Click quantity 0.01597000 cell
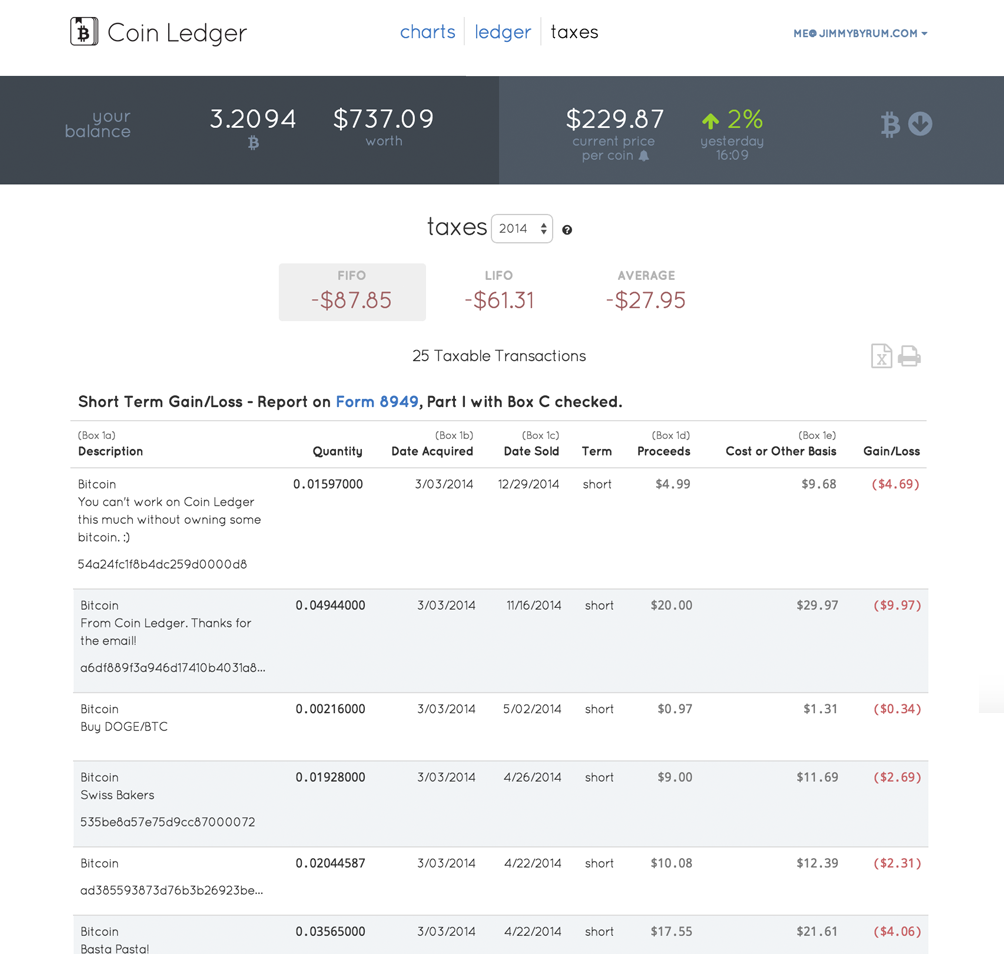 tap(328, 484)
